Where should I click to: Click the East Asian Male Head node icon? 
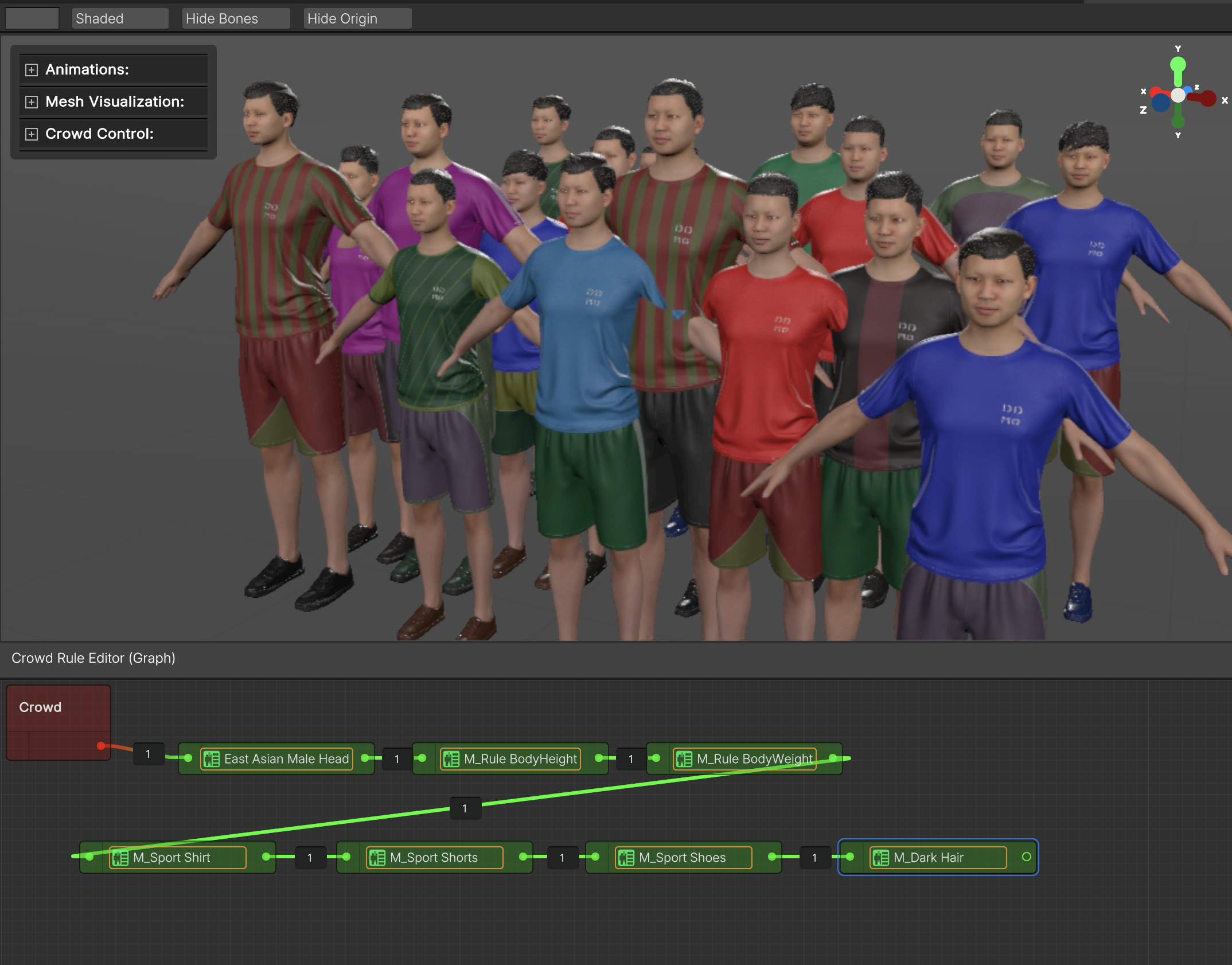tap(211, 759)
